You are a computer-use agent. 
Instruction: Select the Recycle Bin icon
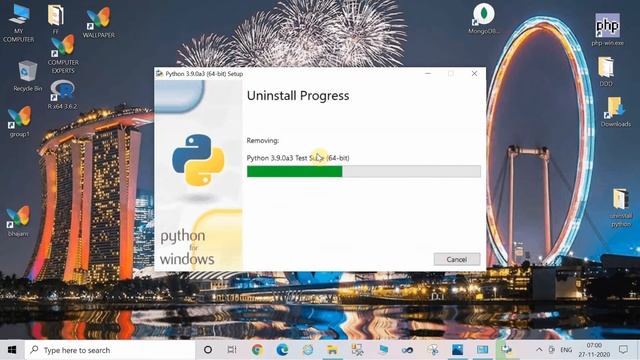pyautogui.click(x=27, y=76)
